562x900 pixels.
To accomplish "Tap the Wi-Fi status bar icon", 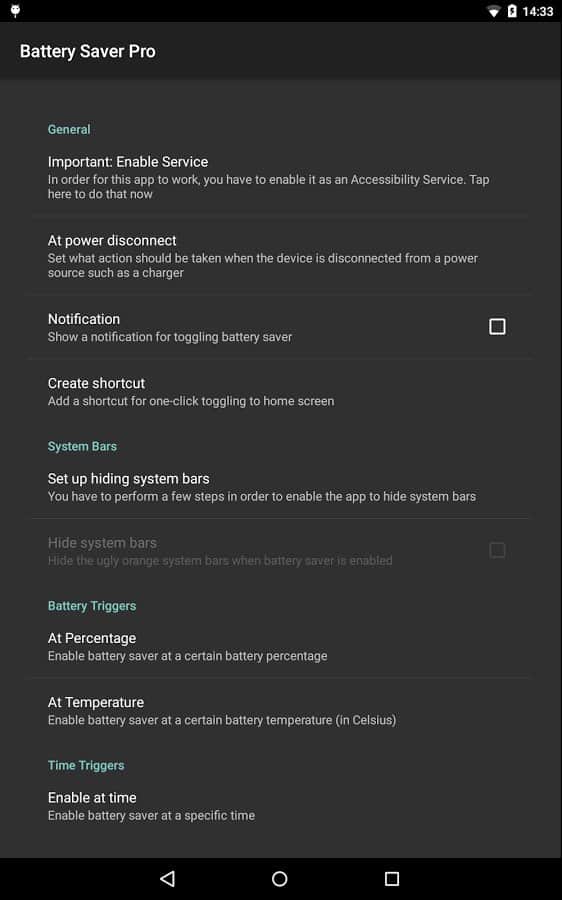I will tap(493, 11).
